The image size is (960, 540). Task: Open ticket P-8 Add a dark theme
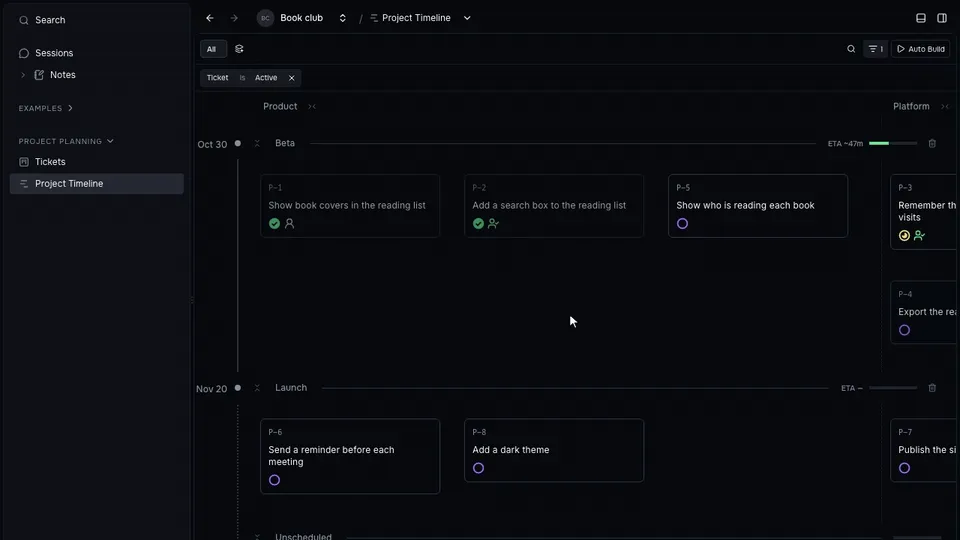(x=553, y=450)
